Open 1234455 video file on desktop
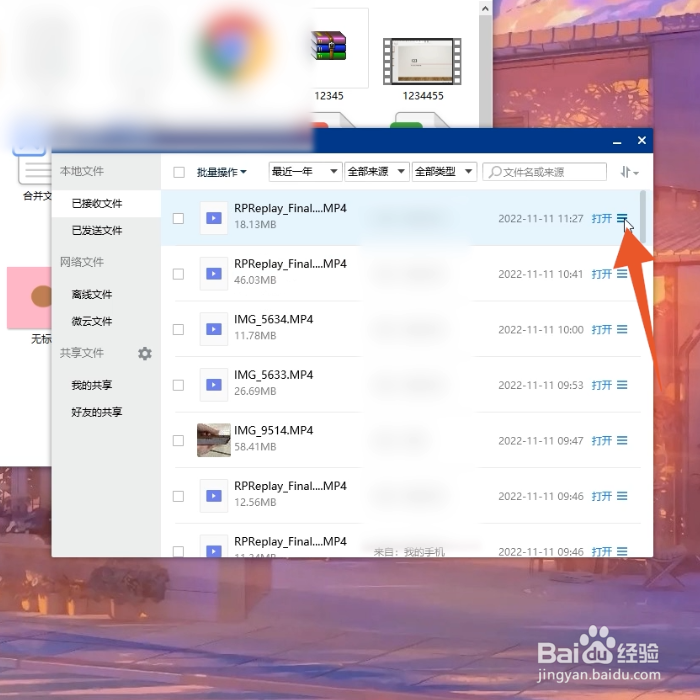Screen dimensions: 700x700 tap(422, 69)
